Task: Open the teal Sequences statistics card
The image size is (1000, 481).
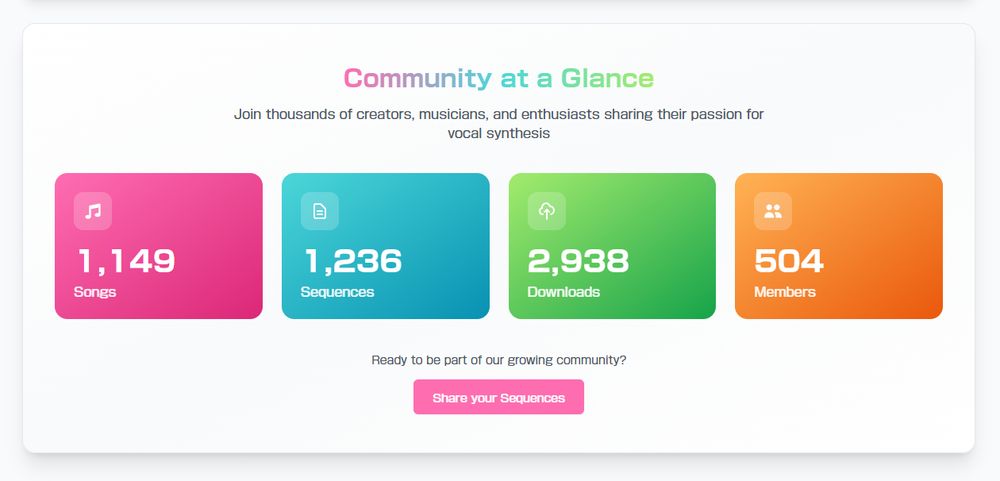Action: pos(386,246)
